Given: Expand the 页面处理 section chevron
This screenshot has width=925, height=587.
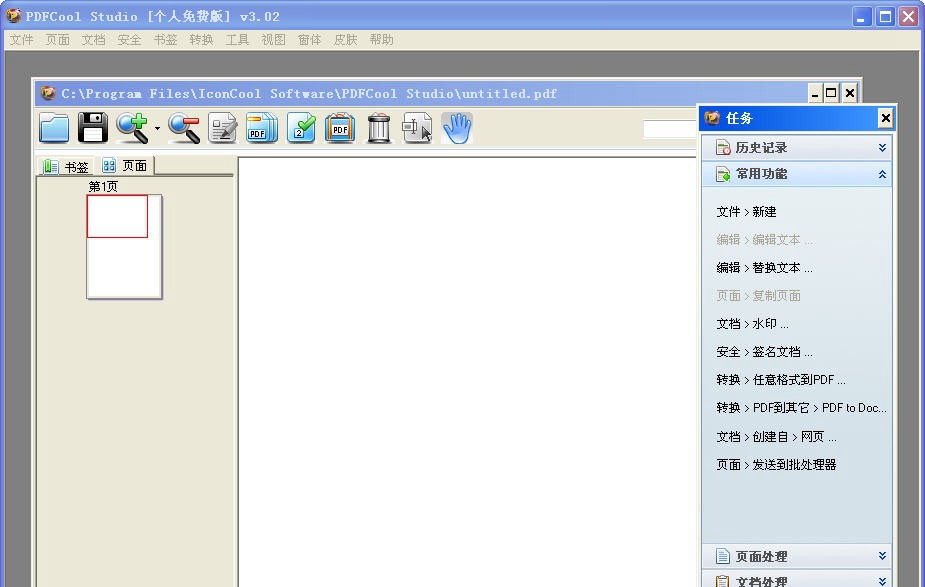Looking at the screenshot, I should [882, 556].
